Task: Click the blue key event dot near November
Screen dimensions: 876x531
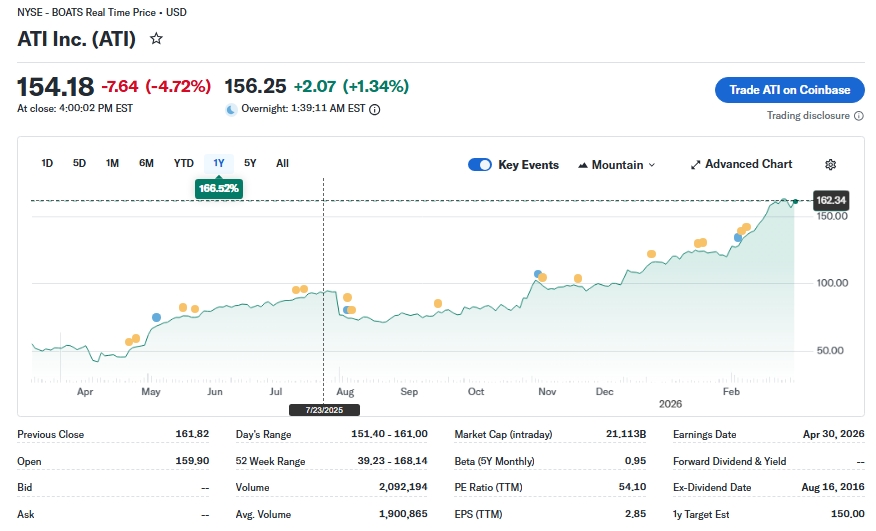Action: 537,274
